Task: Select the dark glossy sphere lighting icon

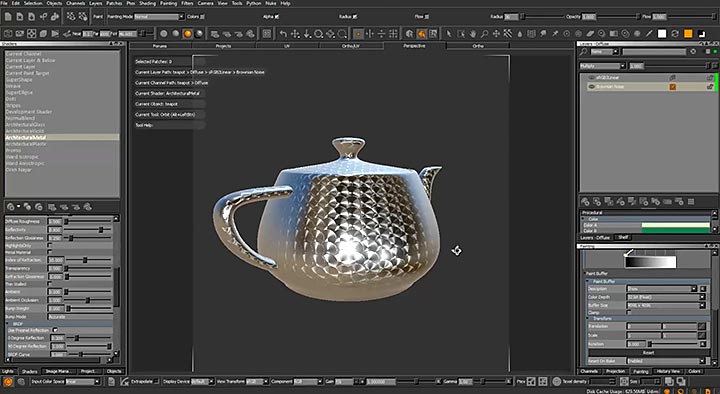Action: tap(199, 34)
